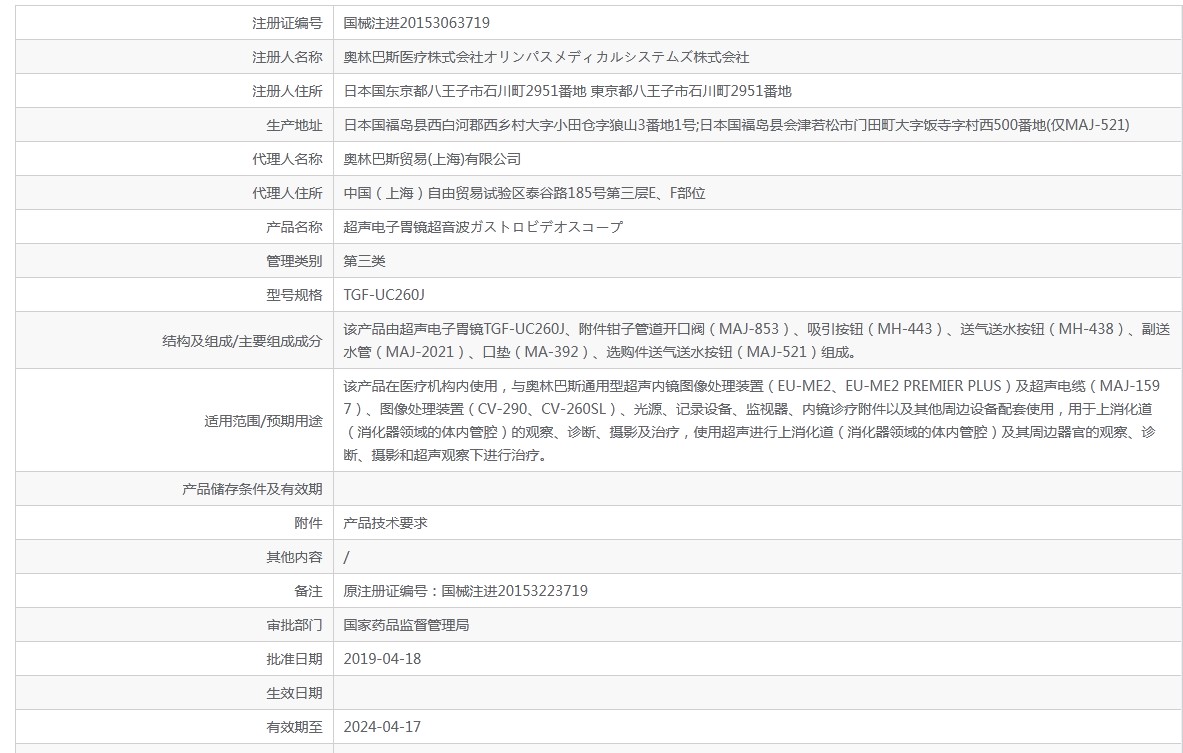Click the 代理人名称 label
The image size is (1183, 753).
287,159
